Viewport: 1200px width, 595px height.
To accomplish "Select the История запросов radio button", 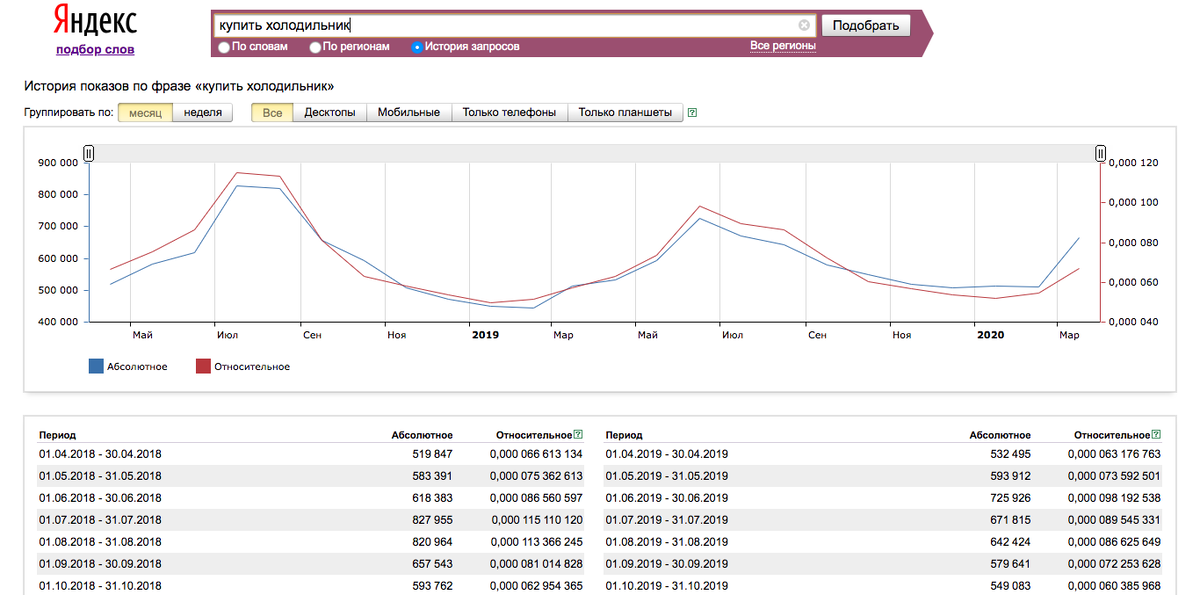I will pos(417,47).
